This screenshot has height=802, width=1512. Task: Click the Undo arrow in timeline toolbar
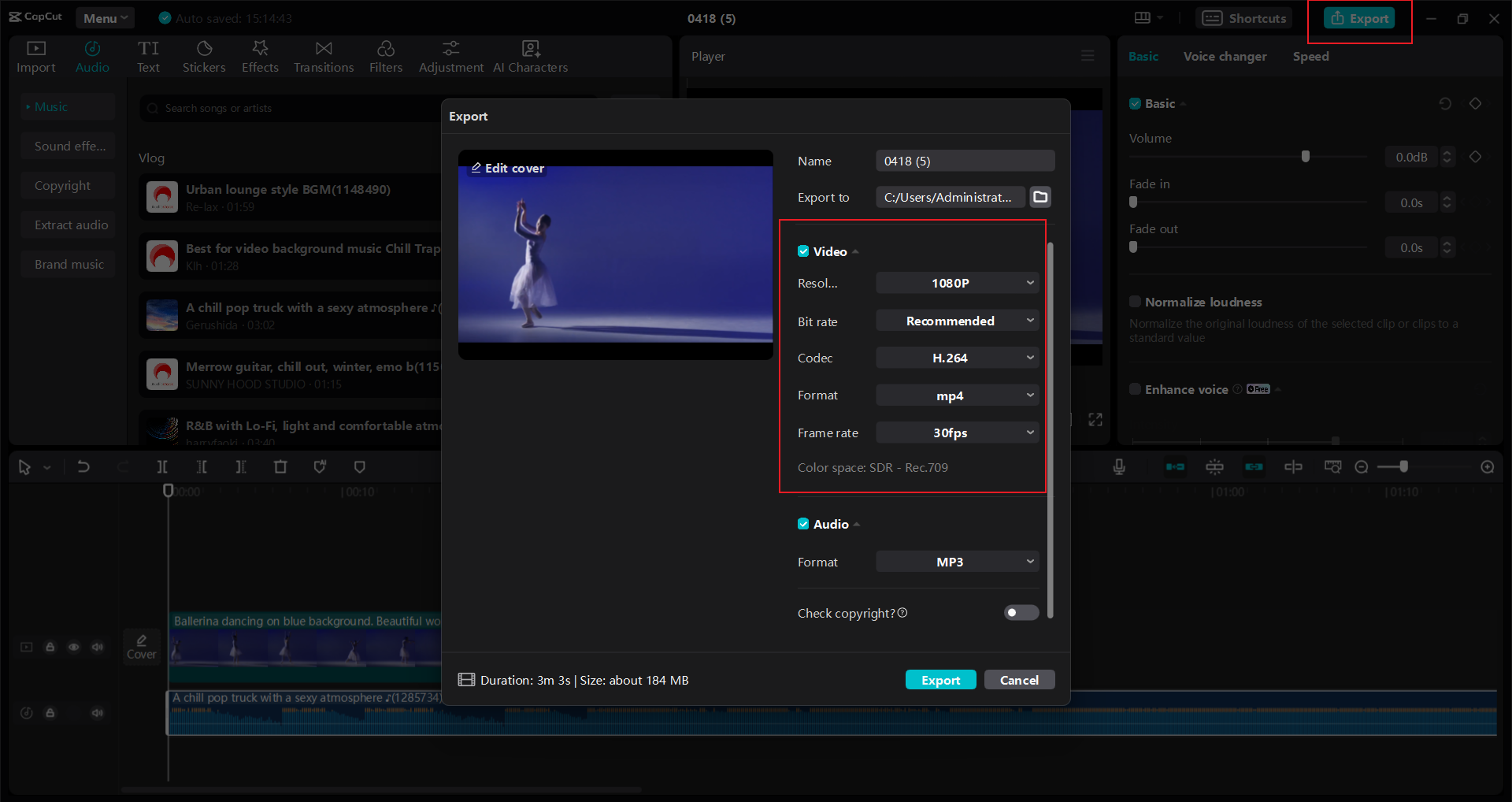point(83,466)
